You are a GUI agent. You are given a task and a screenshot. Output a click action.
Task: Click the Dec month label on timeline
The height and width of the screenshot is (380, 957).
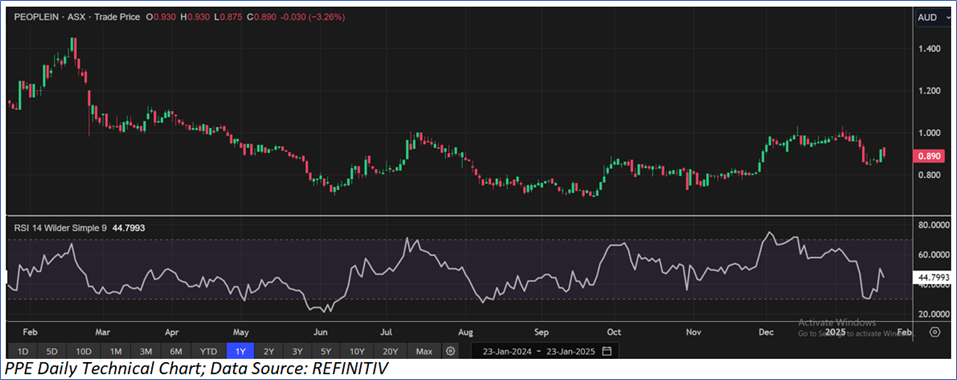766,332
